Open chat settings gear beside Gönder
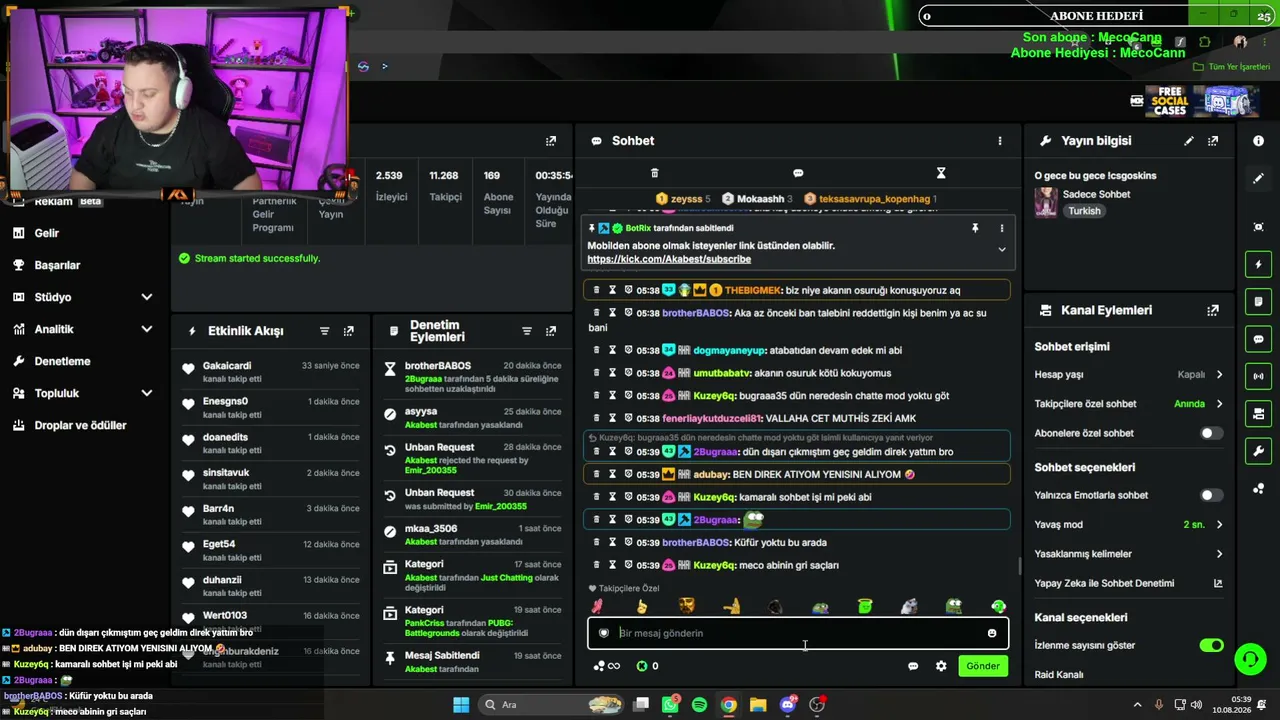This screenshot has width=1280, height=720. 941,666
